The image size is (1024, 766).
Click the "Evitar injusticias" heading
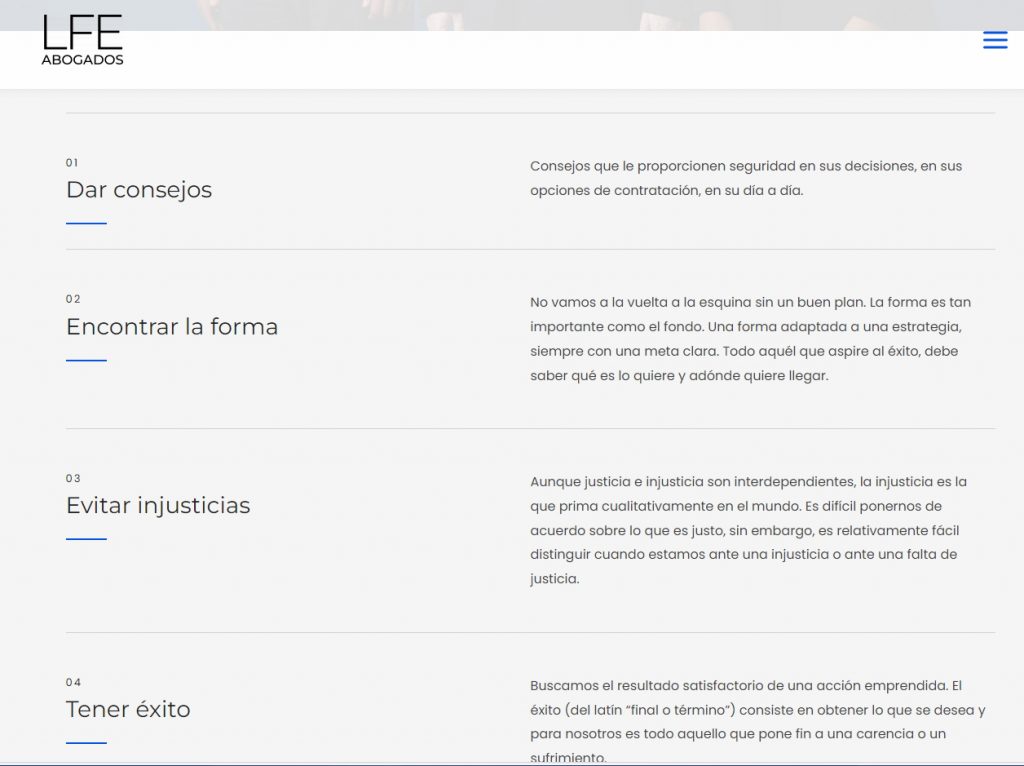pos(158,506)
